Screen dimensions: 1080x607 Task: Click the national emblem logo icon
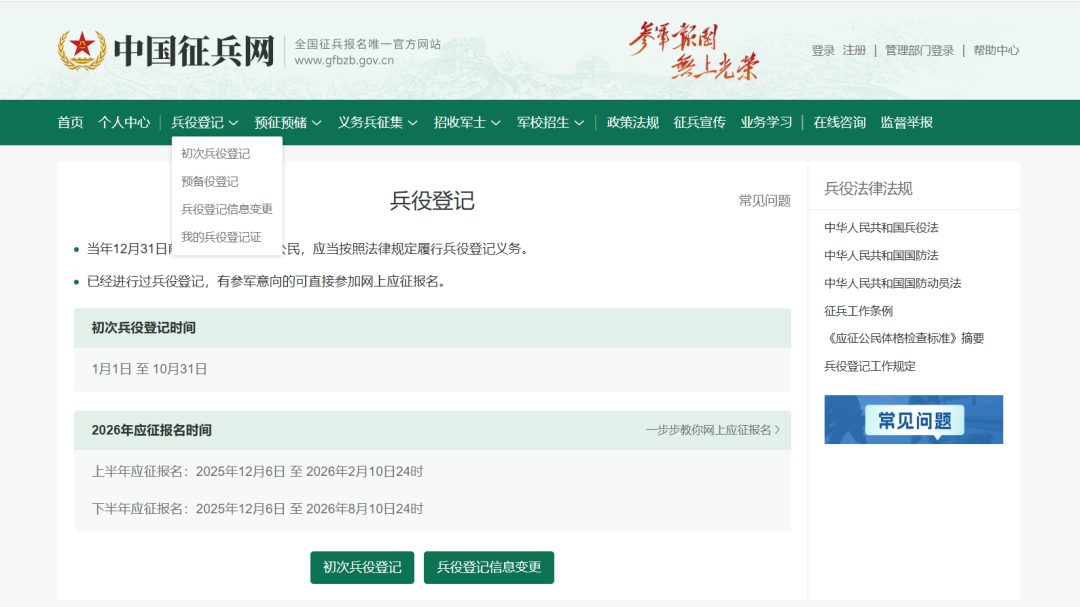82,50
